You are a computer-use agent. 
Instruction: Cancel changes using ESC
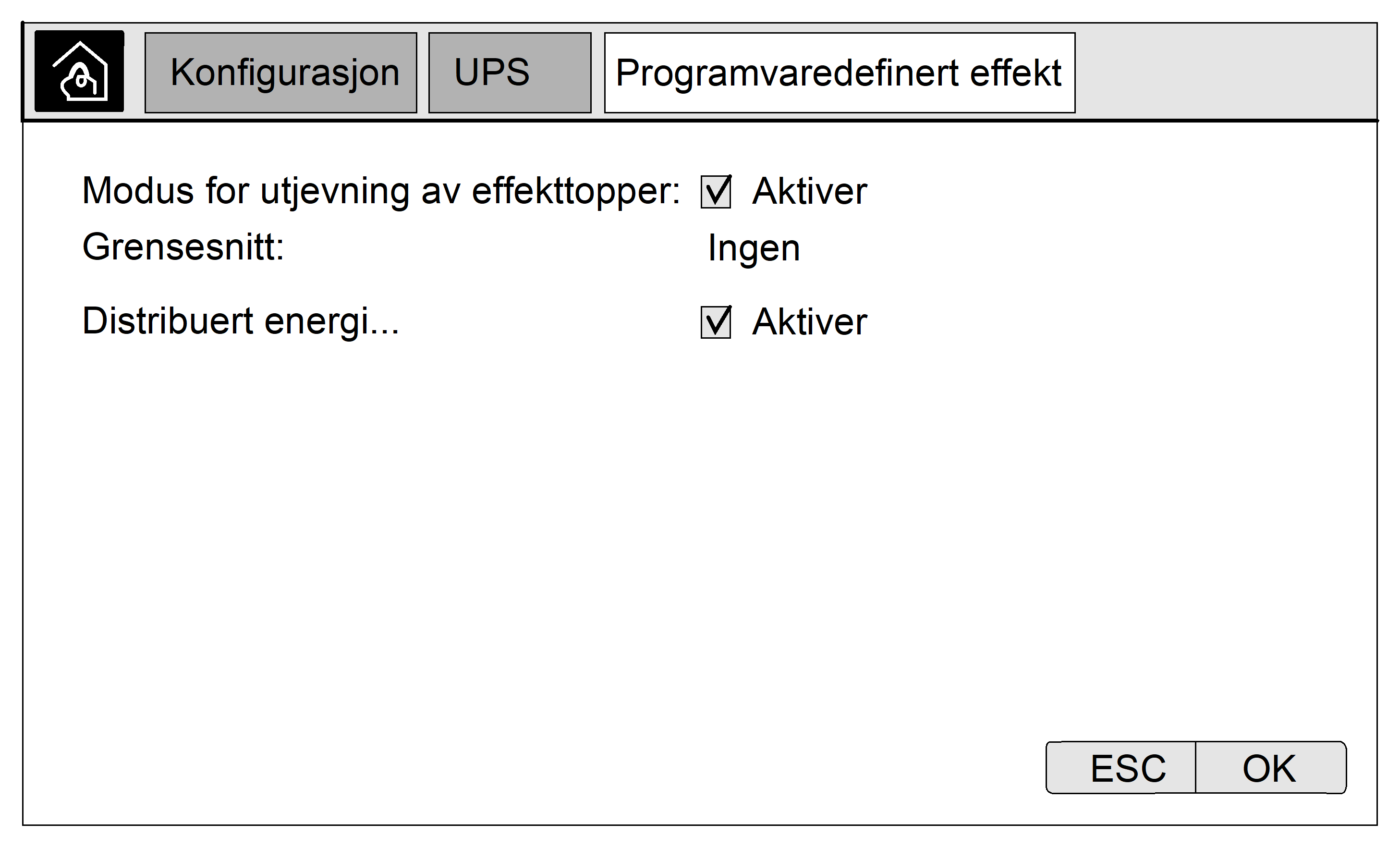click(1120, 768)
